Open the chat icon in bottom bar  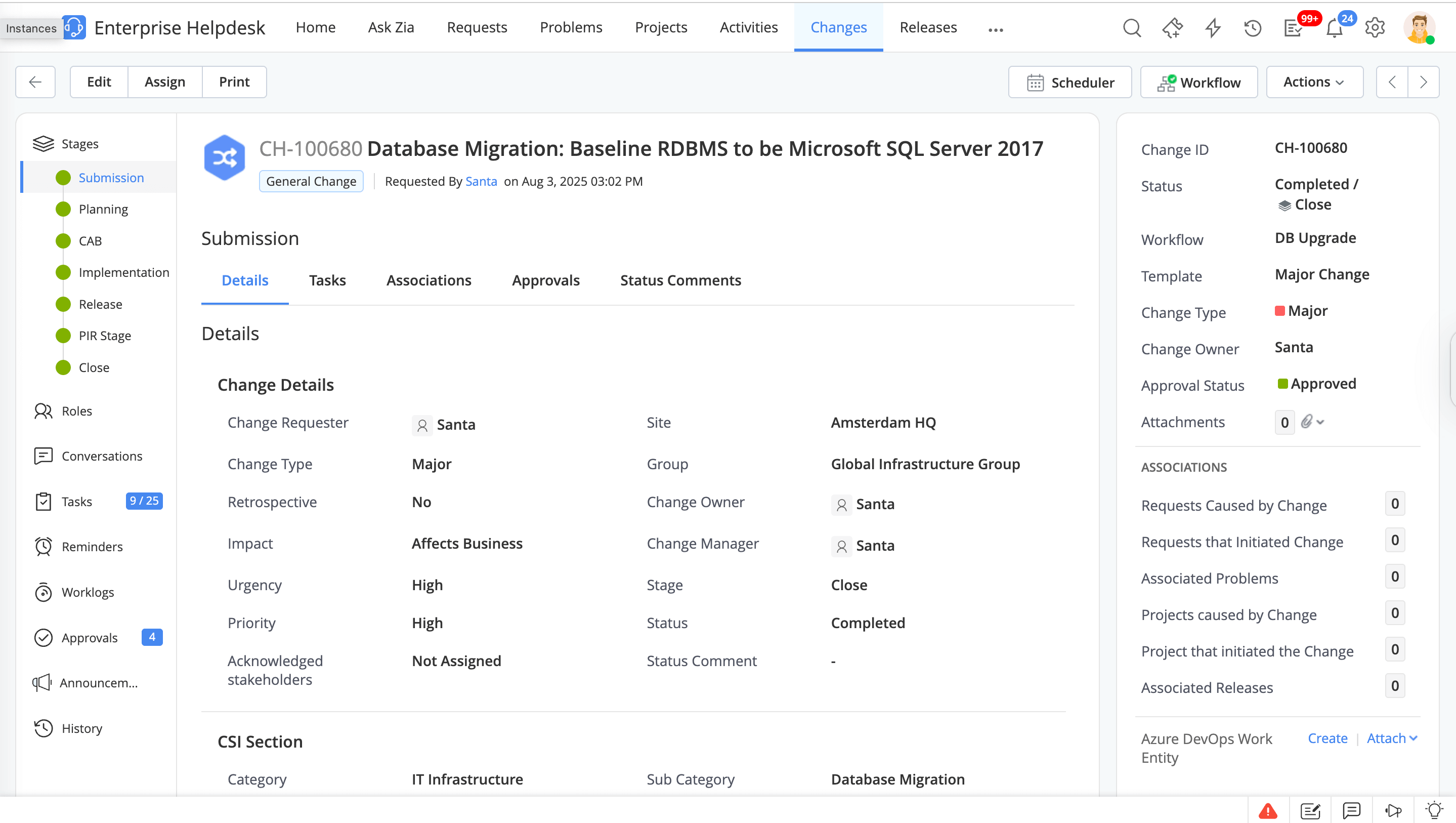pos(1351,810)
